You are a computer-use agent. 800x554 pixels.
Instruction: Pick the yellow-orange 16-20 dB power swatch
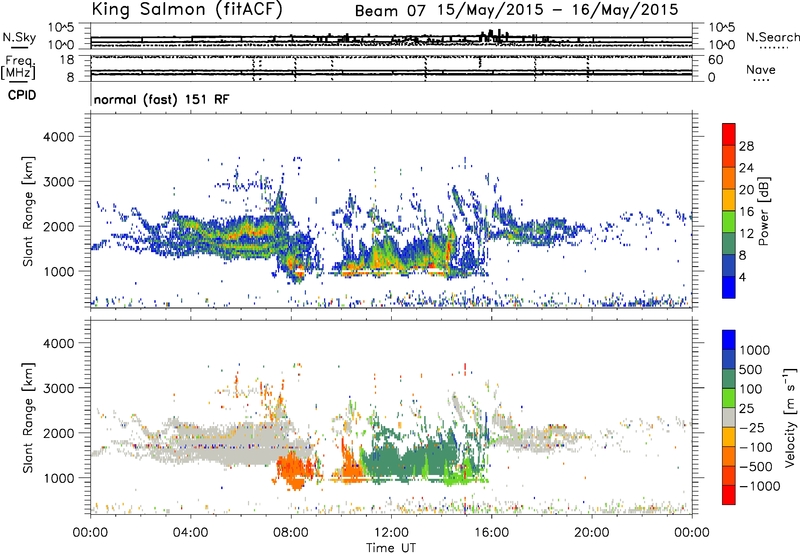pyautogui.click(x=729, y=200)
